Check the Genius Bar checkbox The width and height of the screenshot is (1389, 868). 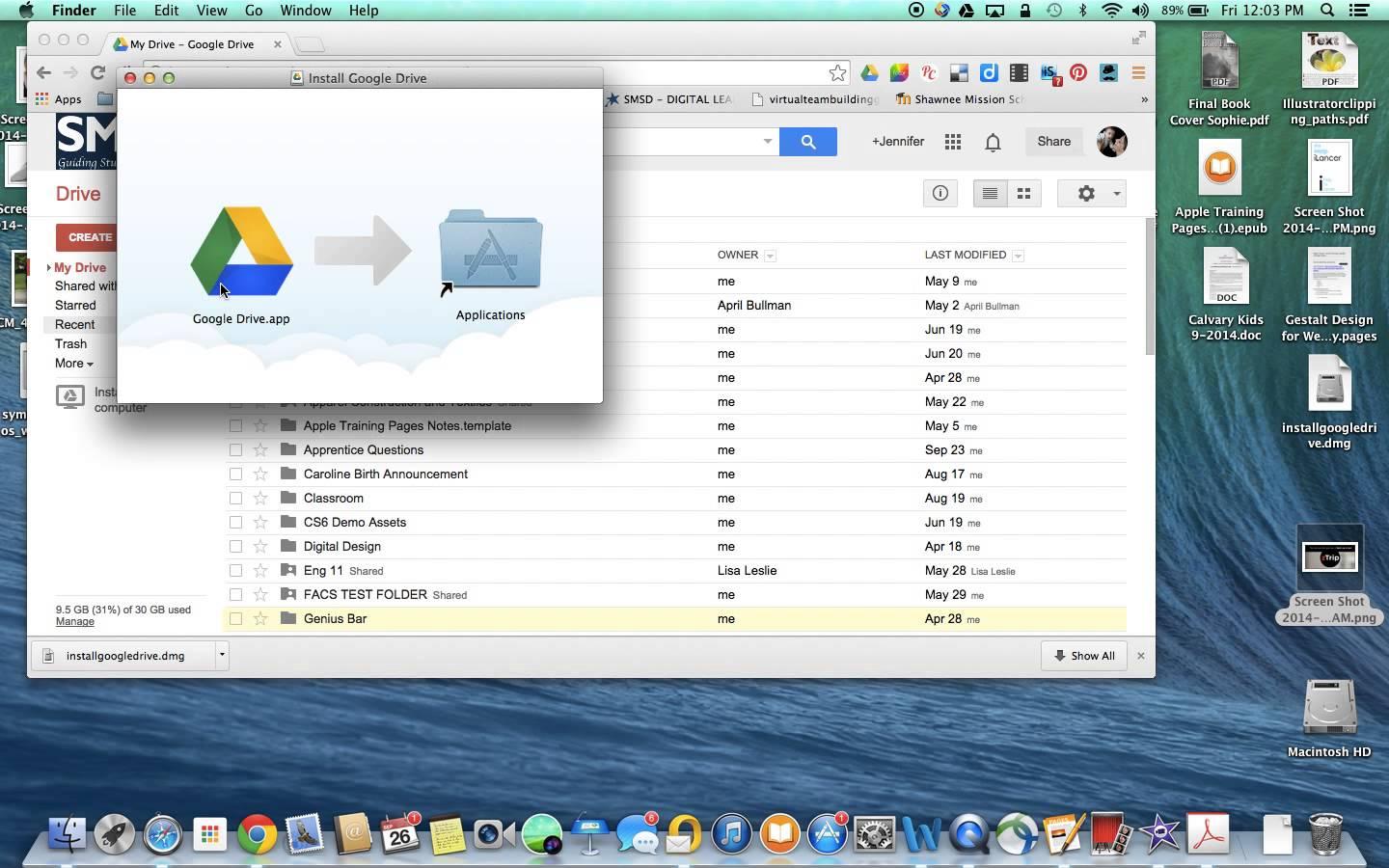click(x=235, y=619)
